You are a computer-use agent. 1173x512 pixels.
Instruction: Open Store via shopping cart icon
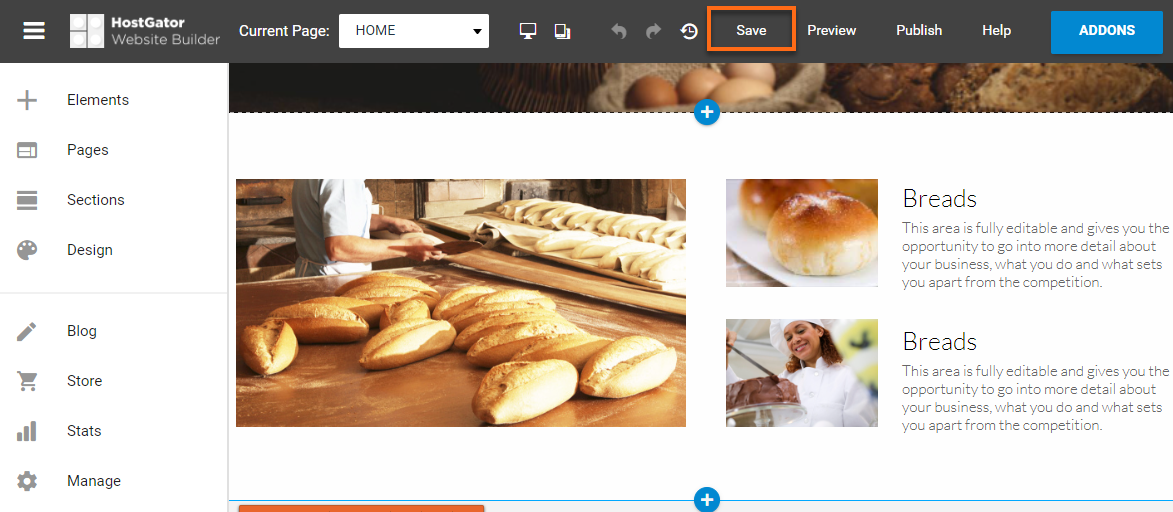coord(27,381)
